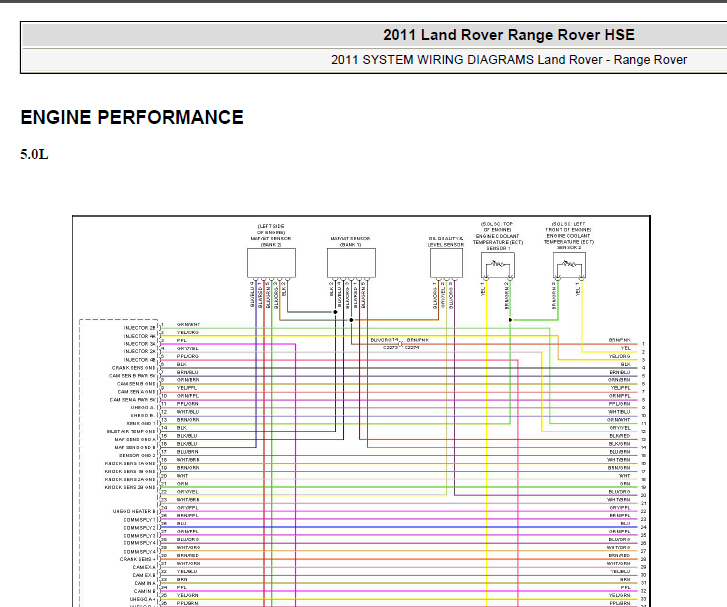The image size is (727, 607).
Task: Click the C2274 connector label
Action: click(412, 347)
